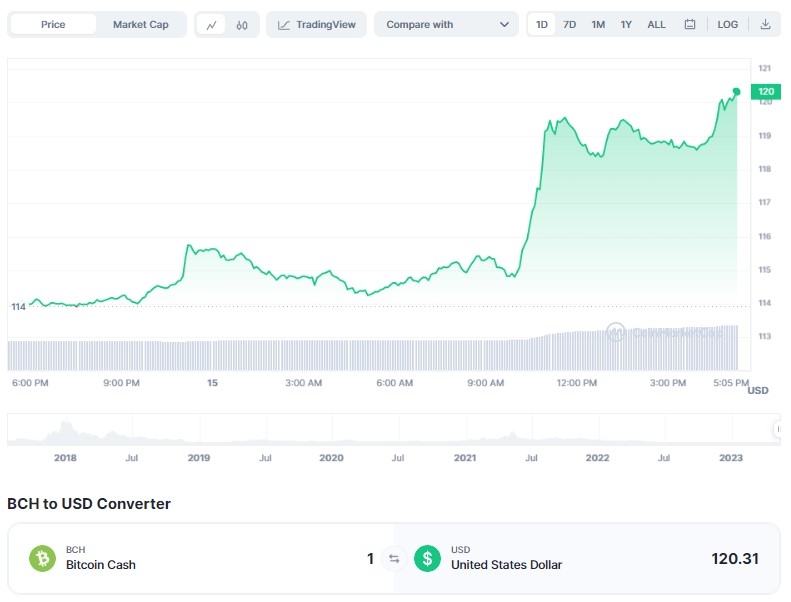This screenshot has width=791, height=602.
Task: Click the BCH to USD Converter heading
Action: click(x=89, y=504)
